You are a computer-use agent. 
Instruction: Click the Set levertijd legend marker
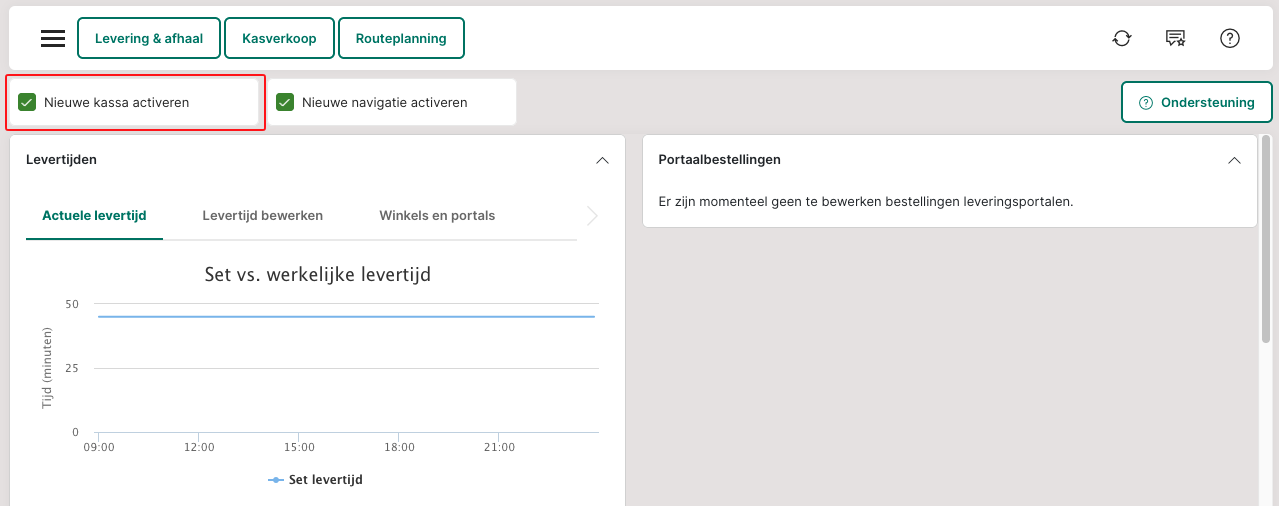(276, 480)
